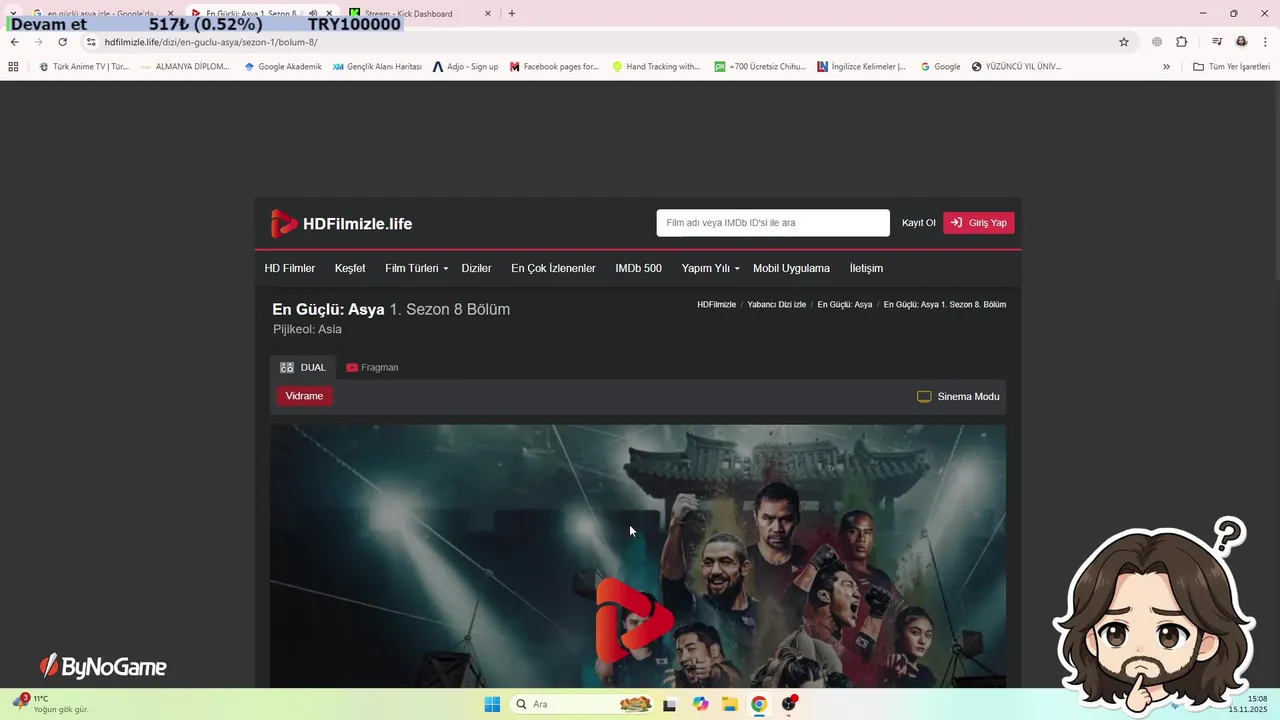Open the media controls icon in toolbar
1280x720 pixels.
1217,42
